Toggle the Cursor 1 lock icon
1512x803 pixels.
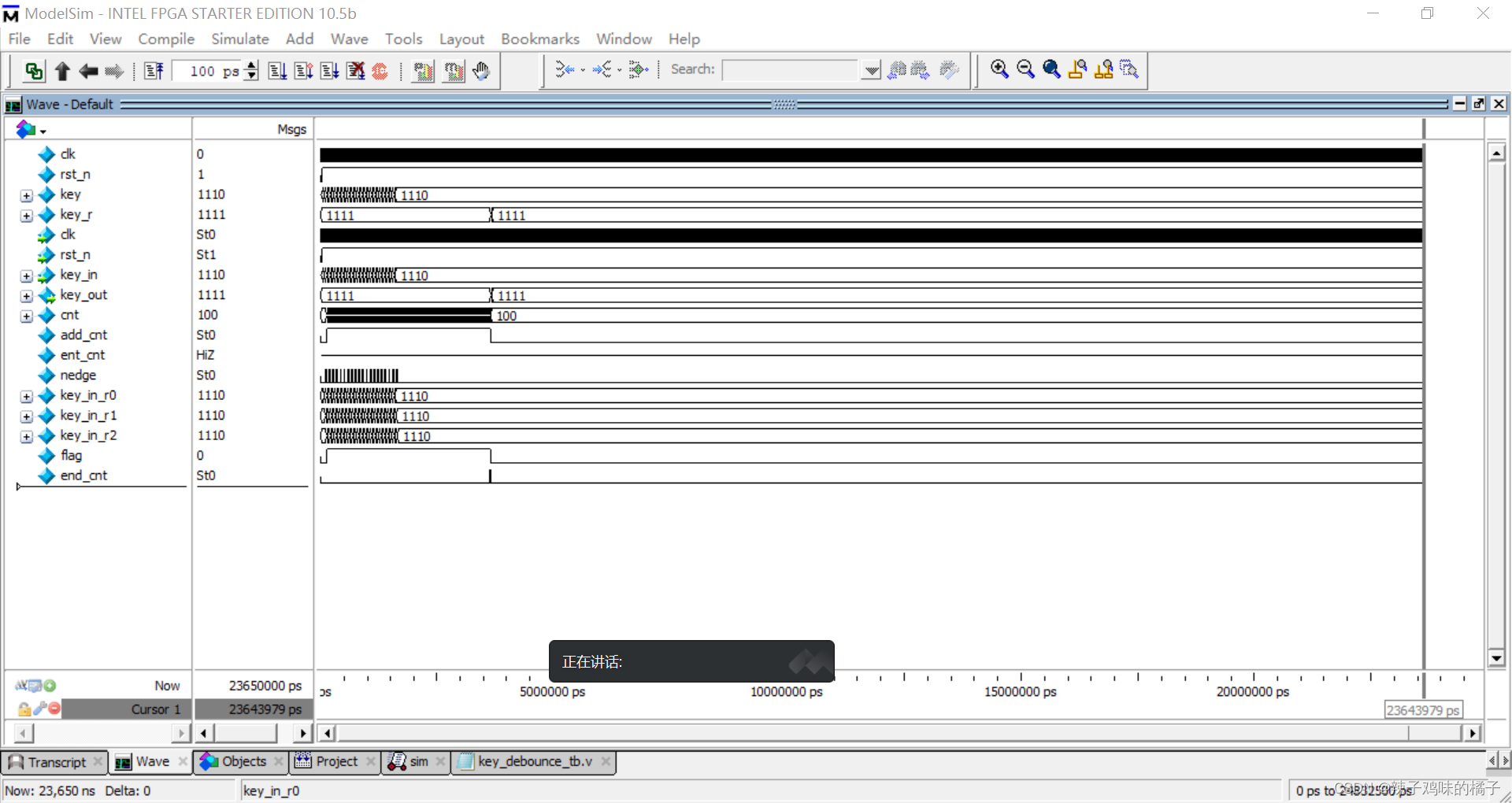click(x=24, y=709)
